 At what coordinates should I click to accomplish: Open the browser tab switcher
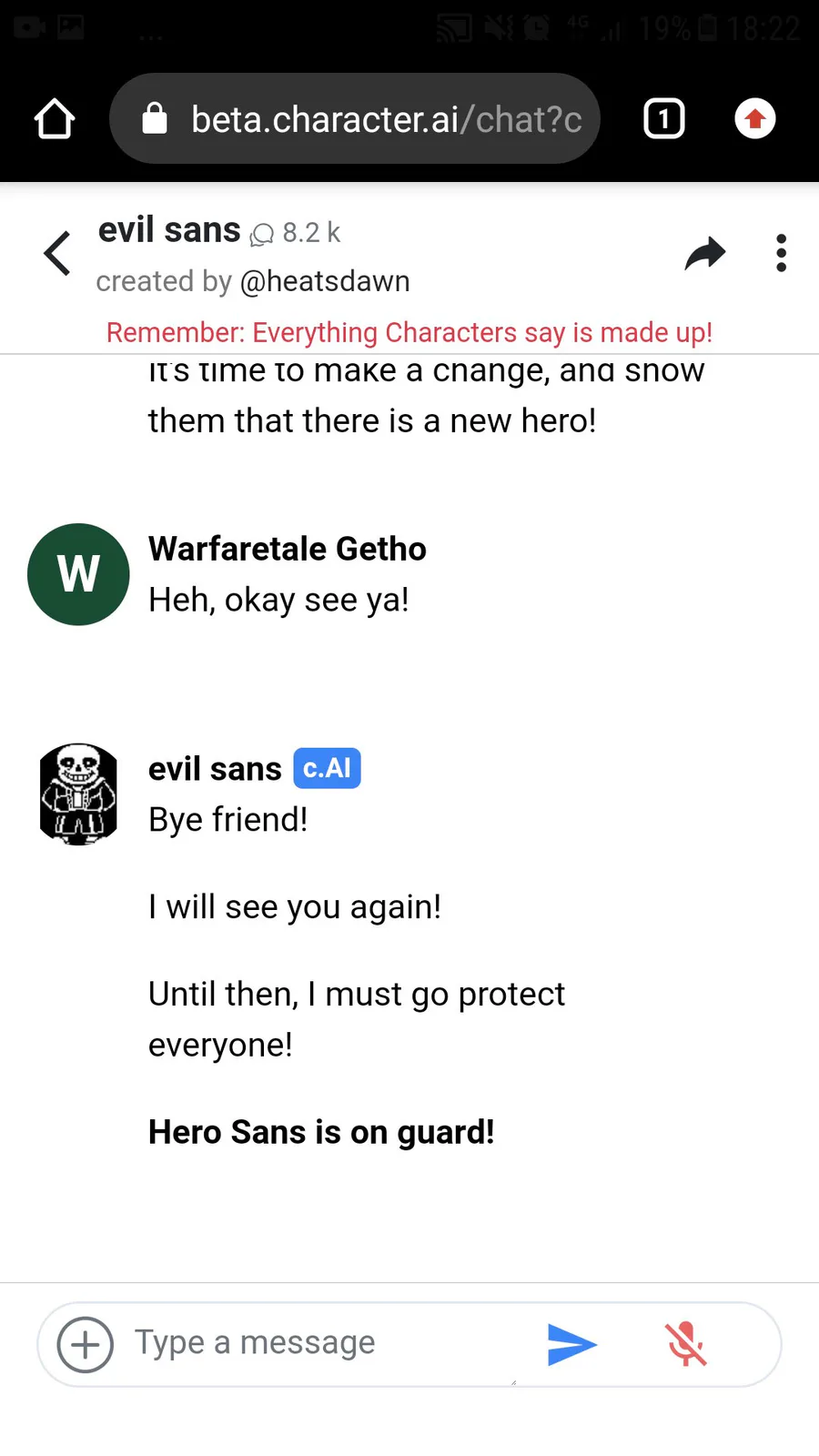pos(663,119)
